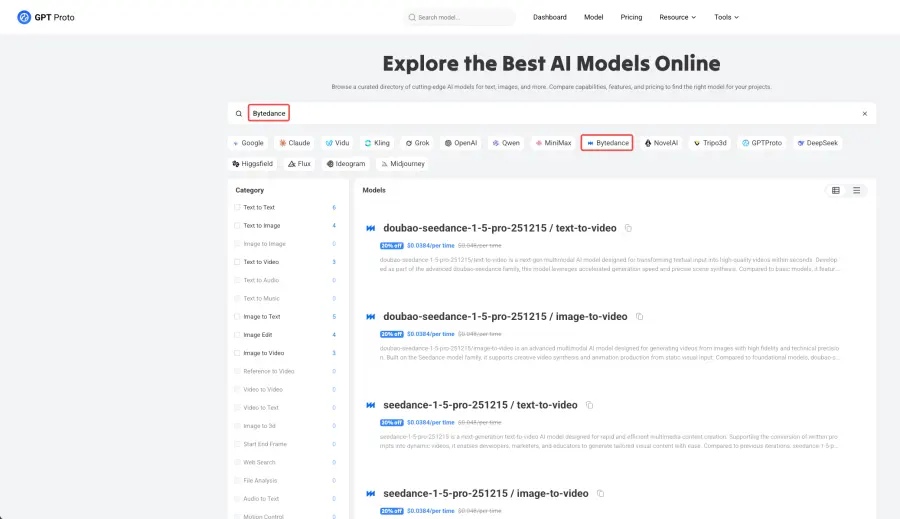Open doubao-seedance-1-5-pro-251215 / image-to-video model
The width and height of the screenshot is (900, 519).
(505, 317)
